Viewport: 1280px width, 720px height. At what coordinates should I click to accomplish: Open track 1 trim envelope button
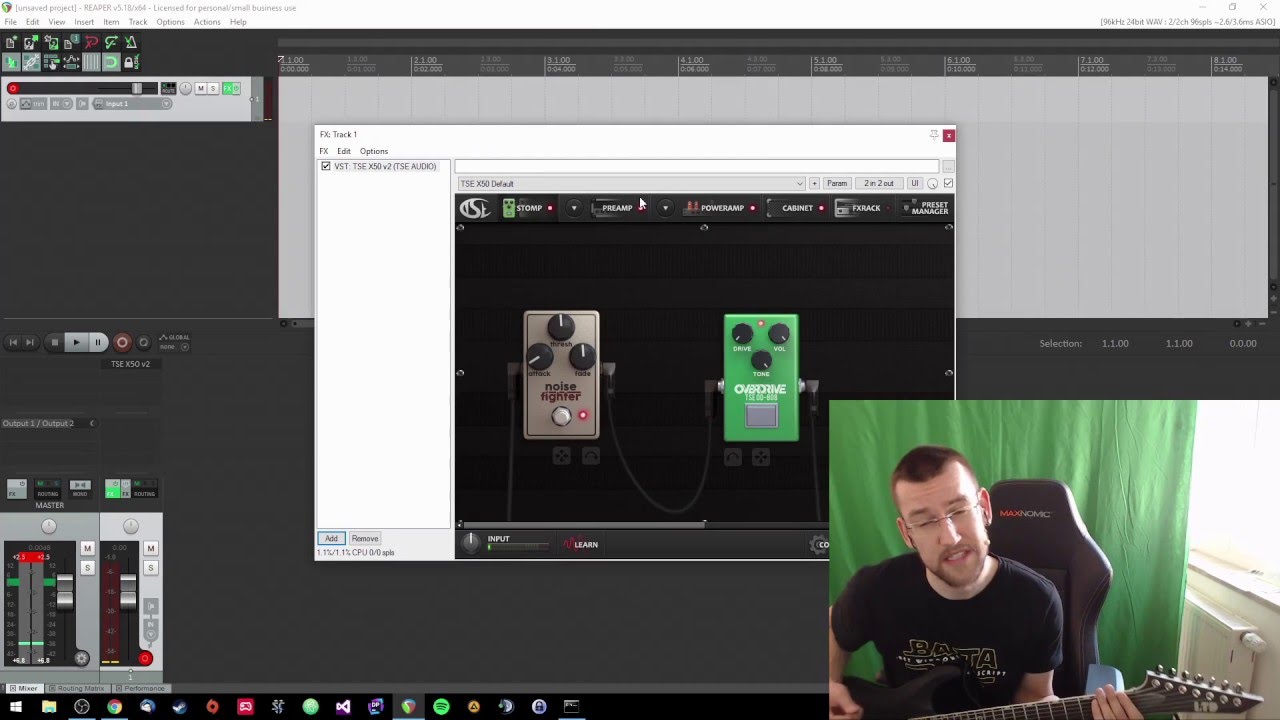pyautogui.click(x=33, y=104)
